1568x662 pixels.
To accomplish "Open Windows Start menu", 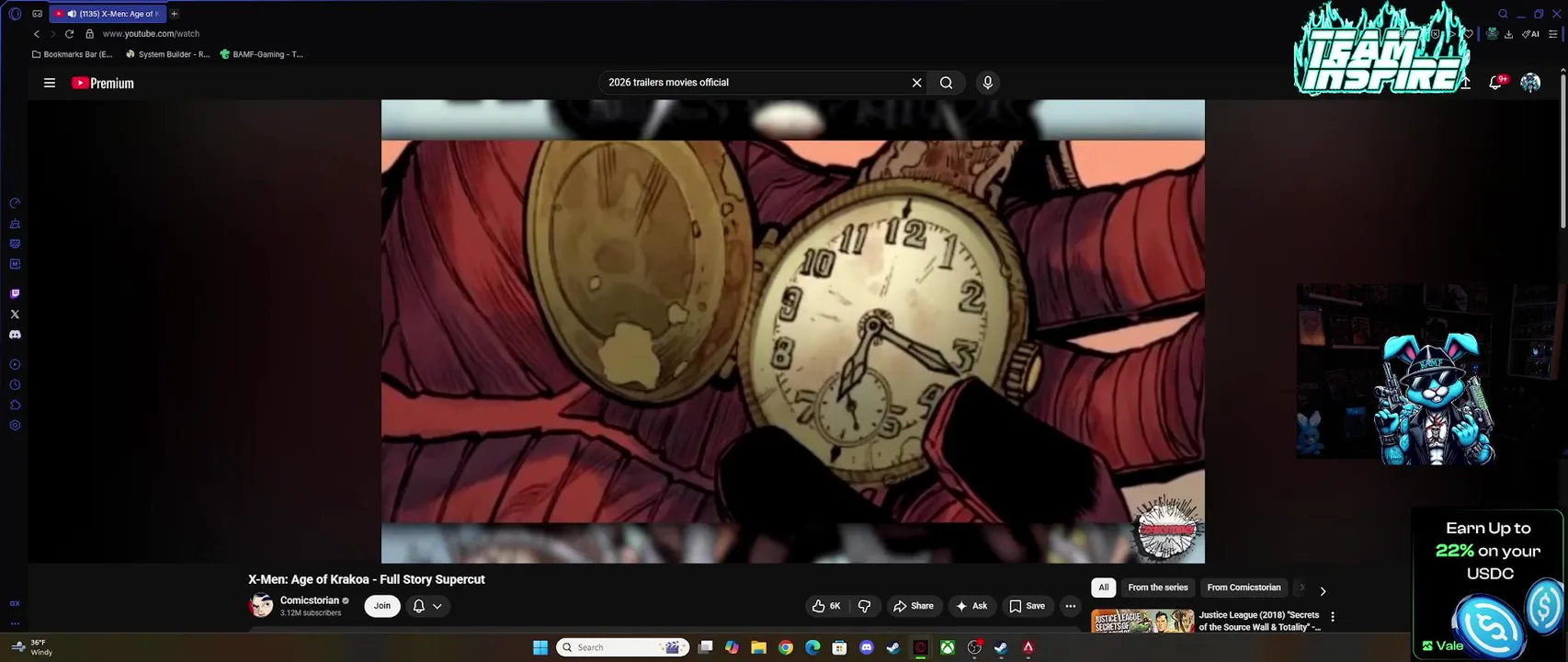I will tap(540, 647).
